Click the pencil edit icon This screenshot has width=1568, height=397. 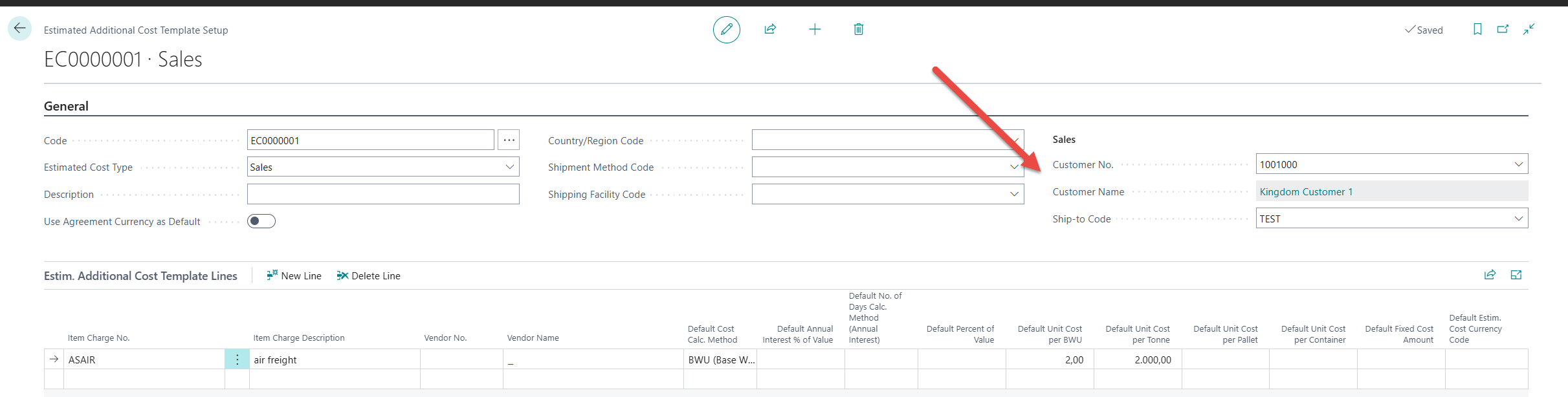(x=726, y=30)
